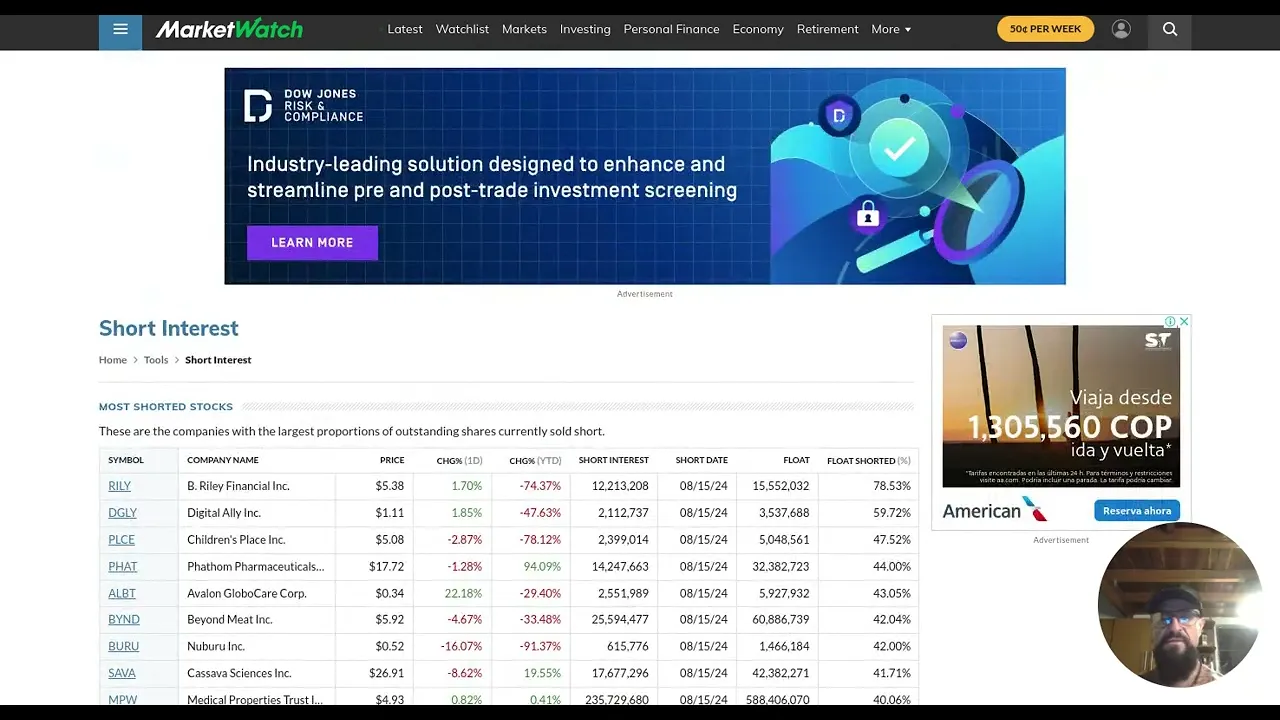Select Digital Ally Inc. company name
This screenshot has height=720, width=1280.
[x=224, y=513]
